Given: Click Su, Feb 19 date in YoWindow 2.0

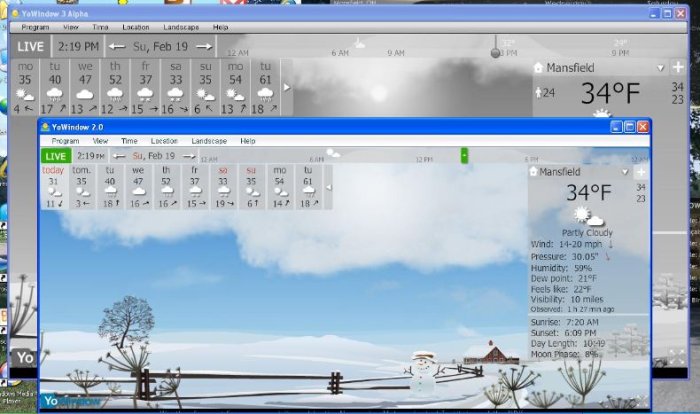Looking at the screenshot, I should [x=154, y=156].
